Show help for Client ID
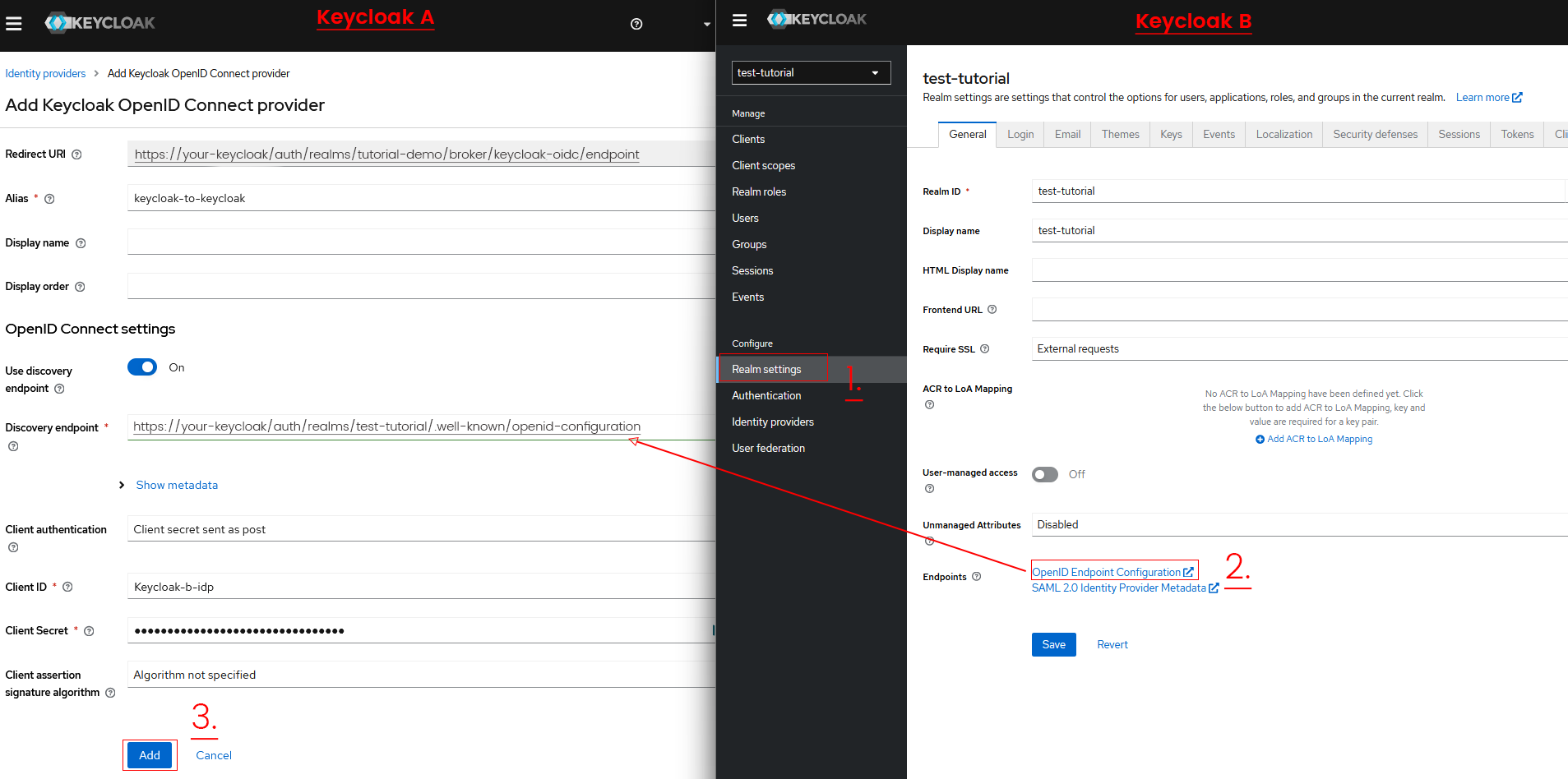1568x779 pixels. [x=67, y=587]
